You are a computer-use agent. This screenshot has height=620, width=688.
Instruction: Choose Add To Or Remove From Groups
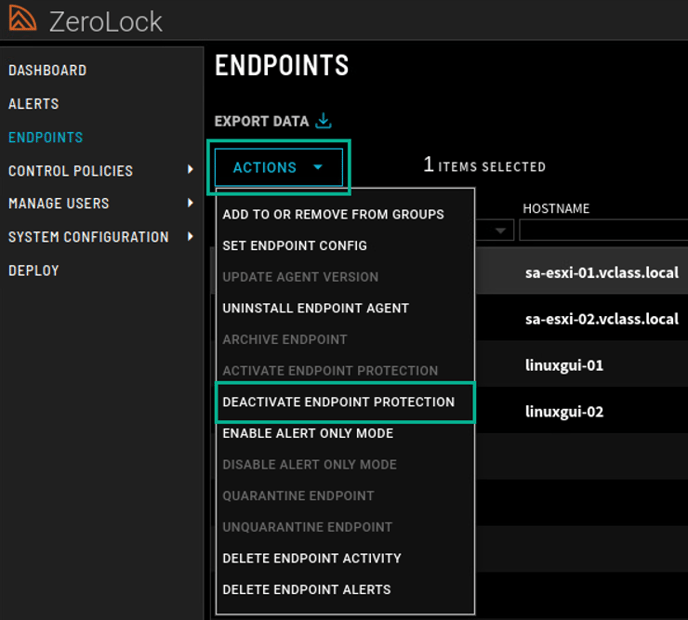tap(333, 214)
